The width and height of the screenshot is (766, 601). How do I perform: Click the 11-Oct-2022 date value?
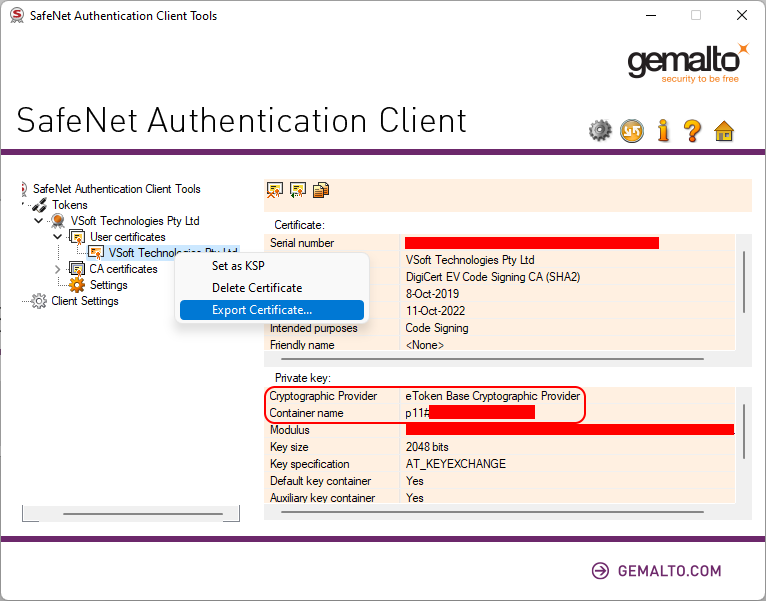(x=435, y=311)
